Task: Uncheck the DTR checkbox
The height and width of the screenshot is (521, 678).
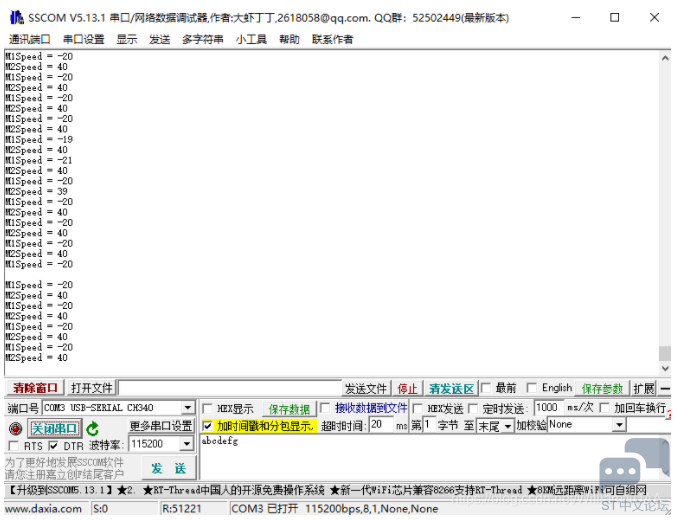Action: [x=53, y=445]
